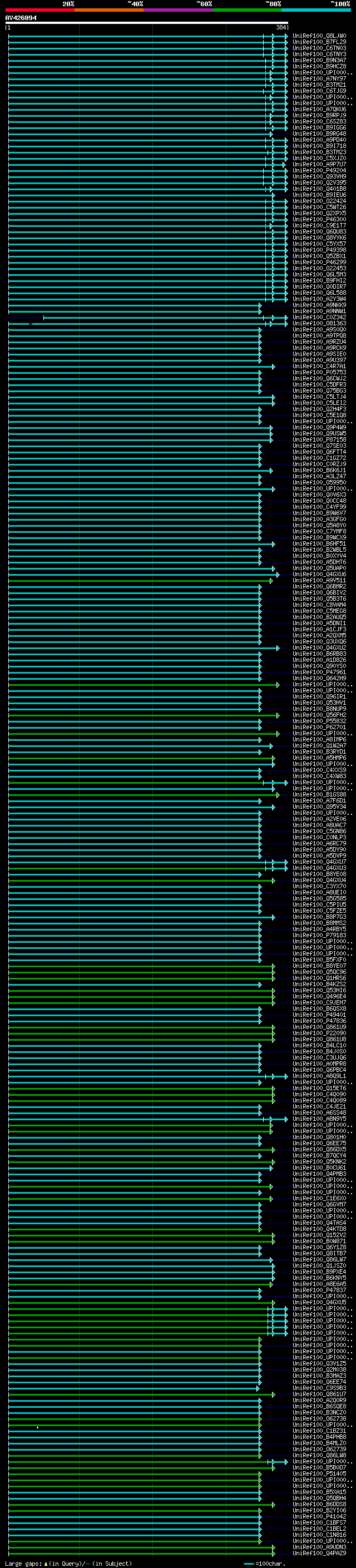
Task: Select entry UniRef100_B6K6J1
Action: pyautogui.click(x=319, y=470)
